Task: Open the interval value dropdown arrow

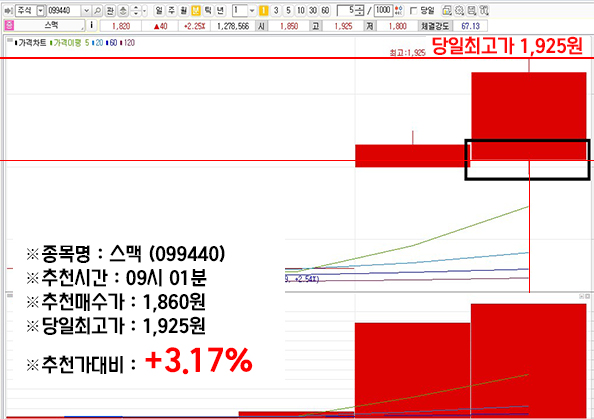Action: tap(252, 11)
